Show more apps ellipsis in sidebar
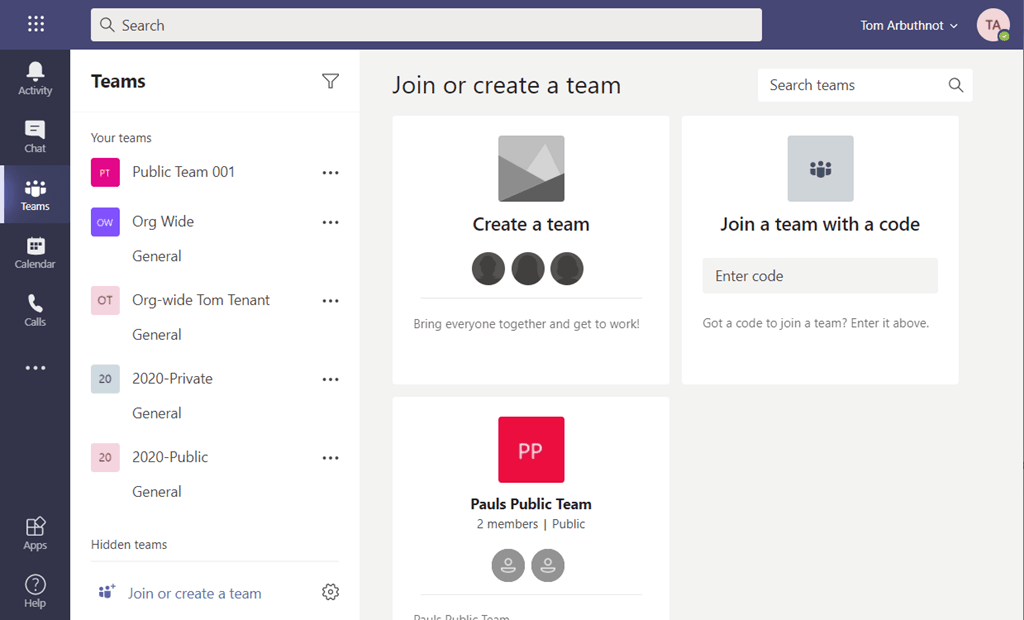The image size is (1024, 620). pos(35,368)
